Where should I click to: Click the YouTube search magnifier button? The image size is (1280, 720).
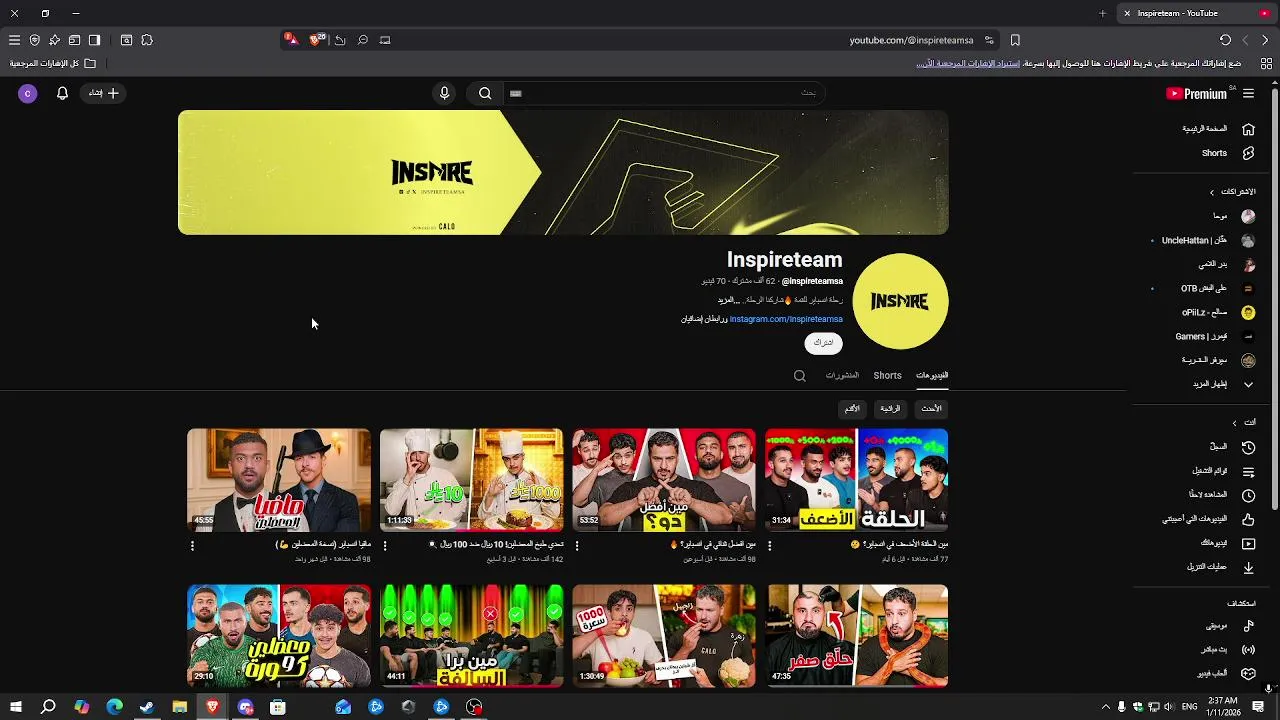pyautogui.click(x=485, y=93)
